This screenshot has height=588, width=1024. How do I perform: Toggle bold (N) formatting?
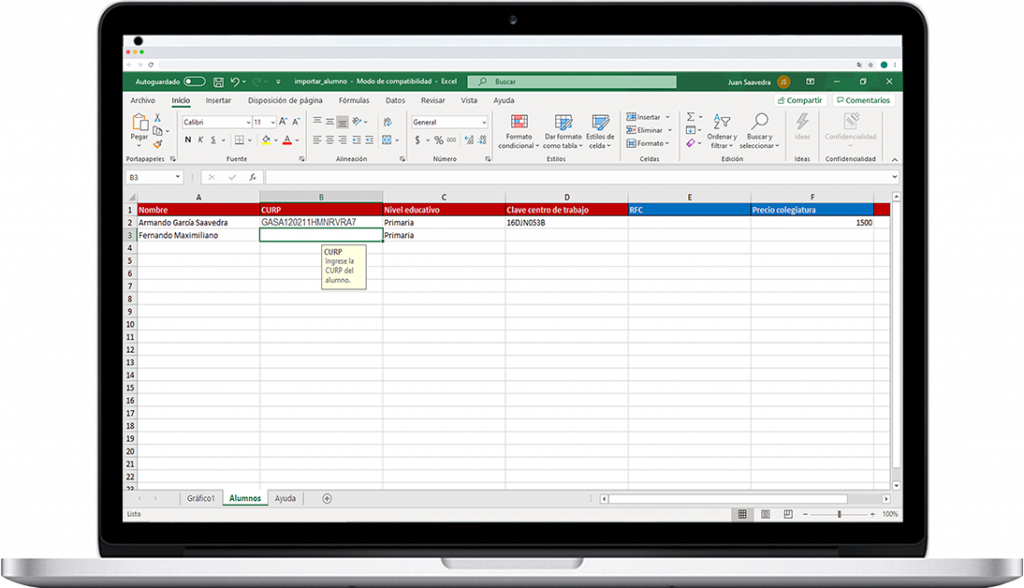[187, 140]
